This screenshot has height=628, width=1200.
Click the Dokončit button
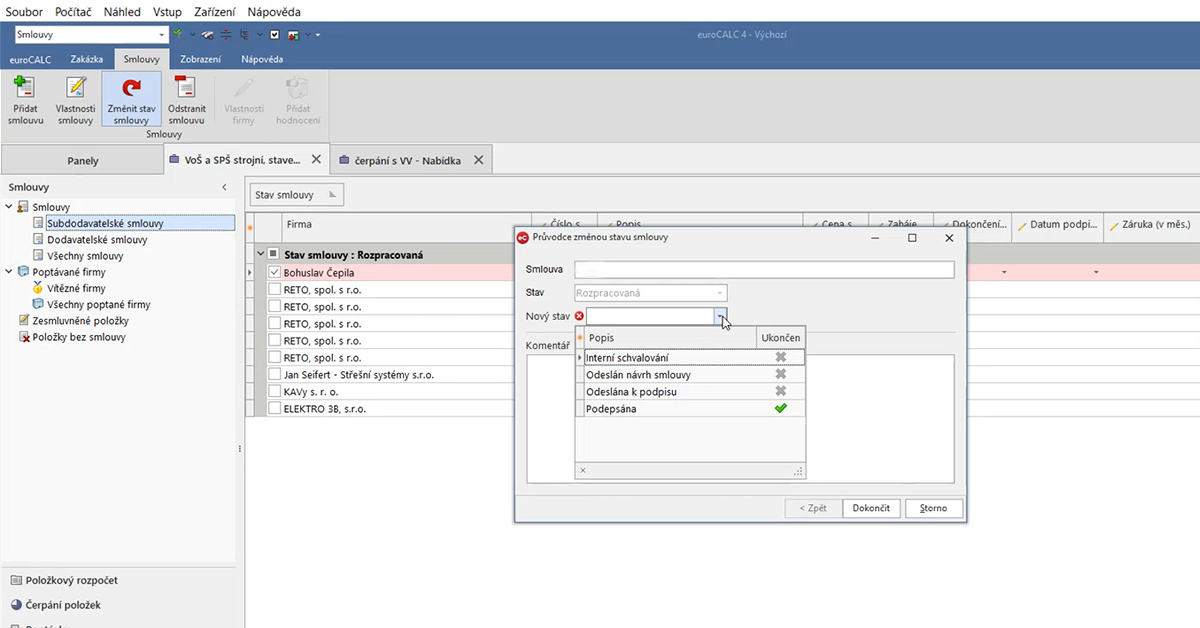tap(872, 508)
